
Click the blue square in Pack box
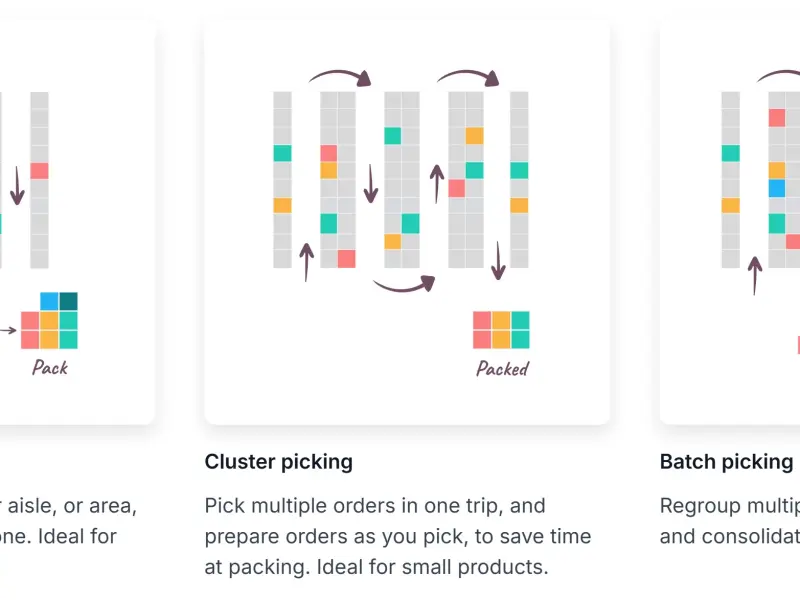pyautogui.click(x=49, y=301)
